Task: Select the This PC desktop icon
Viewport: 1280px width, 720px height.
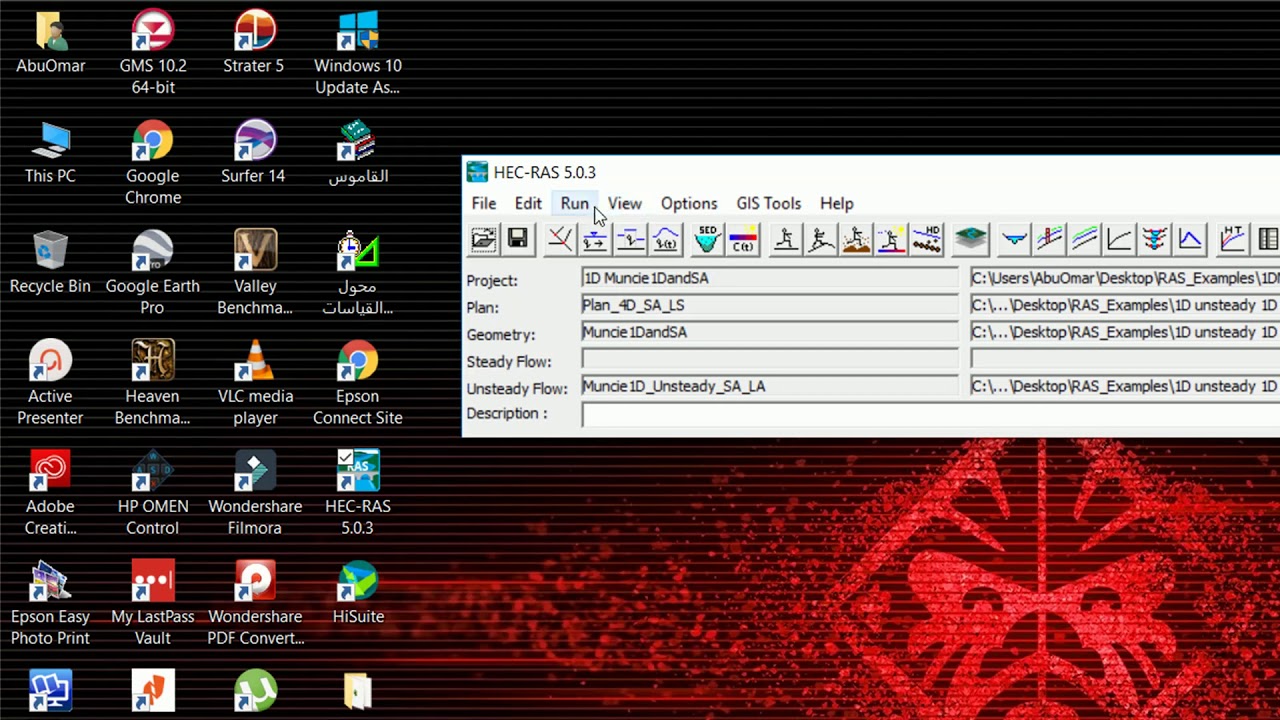Action: click(50, 152)
